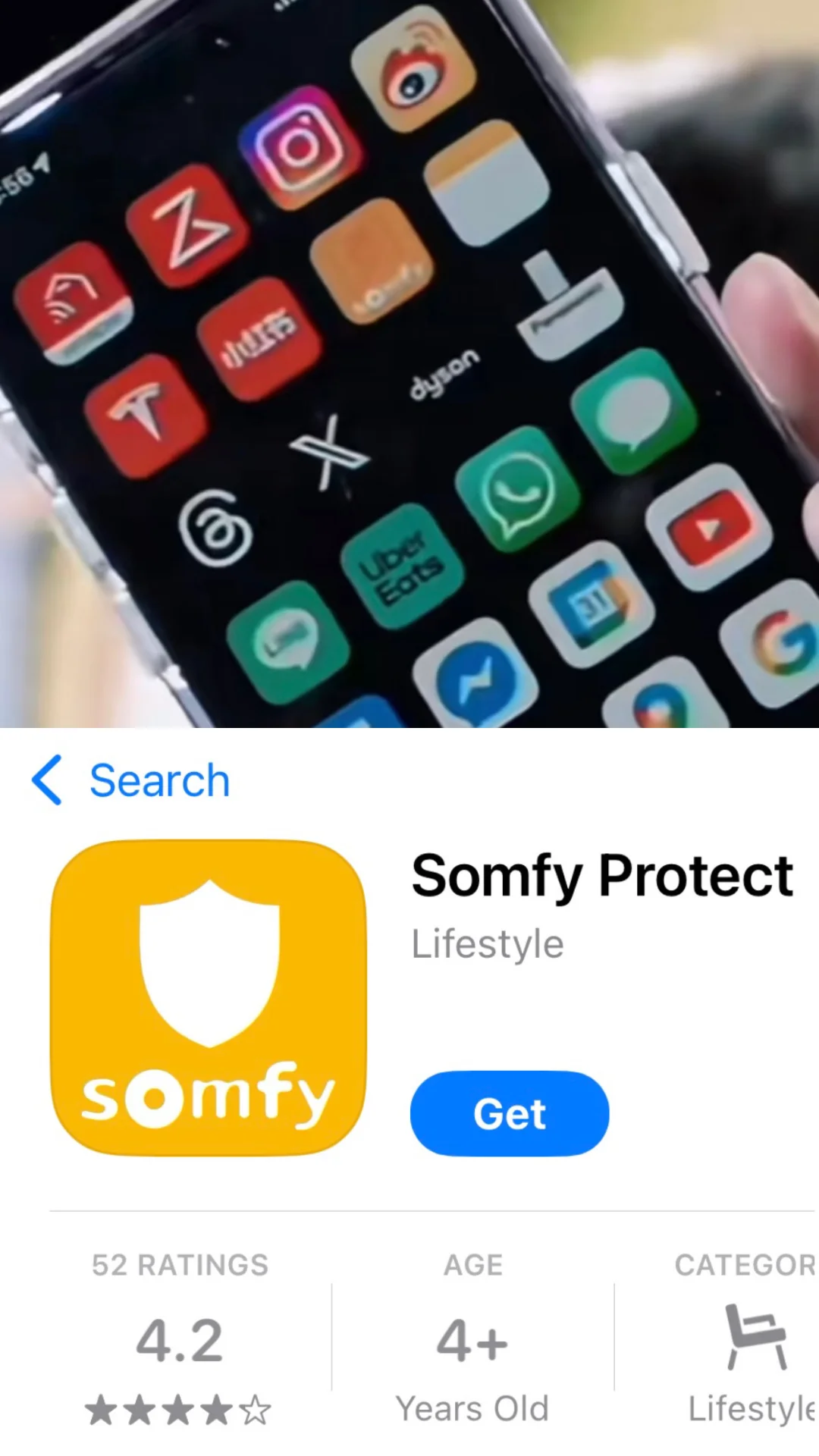Open the red Tesla app
819x1456 pixels.
pyautogui.click(x=146, y=416)
